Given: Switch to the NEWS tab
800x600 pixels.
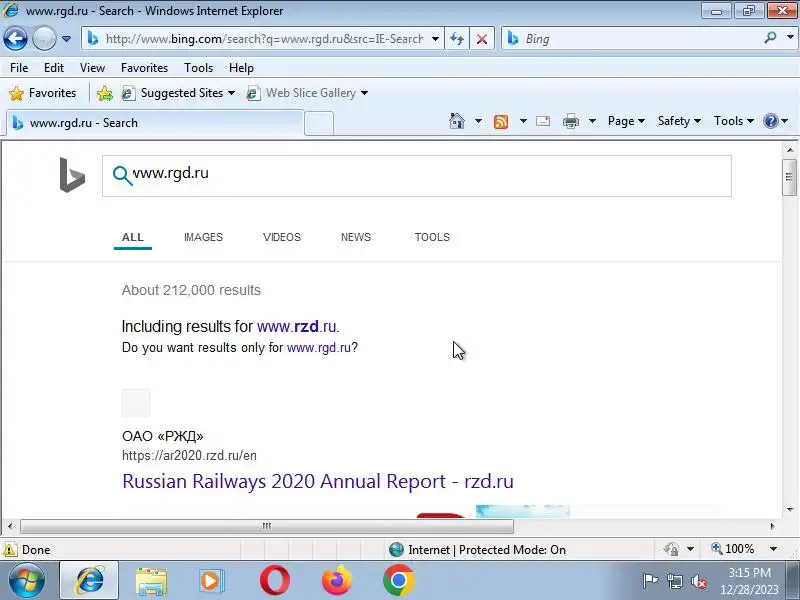Looking at the screenshot, I should click(x=356, y=237).
